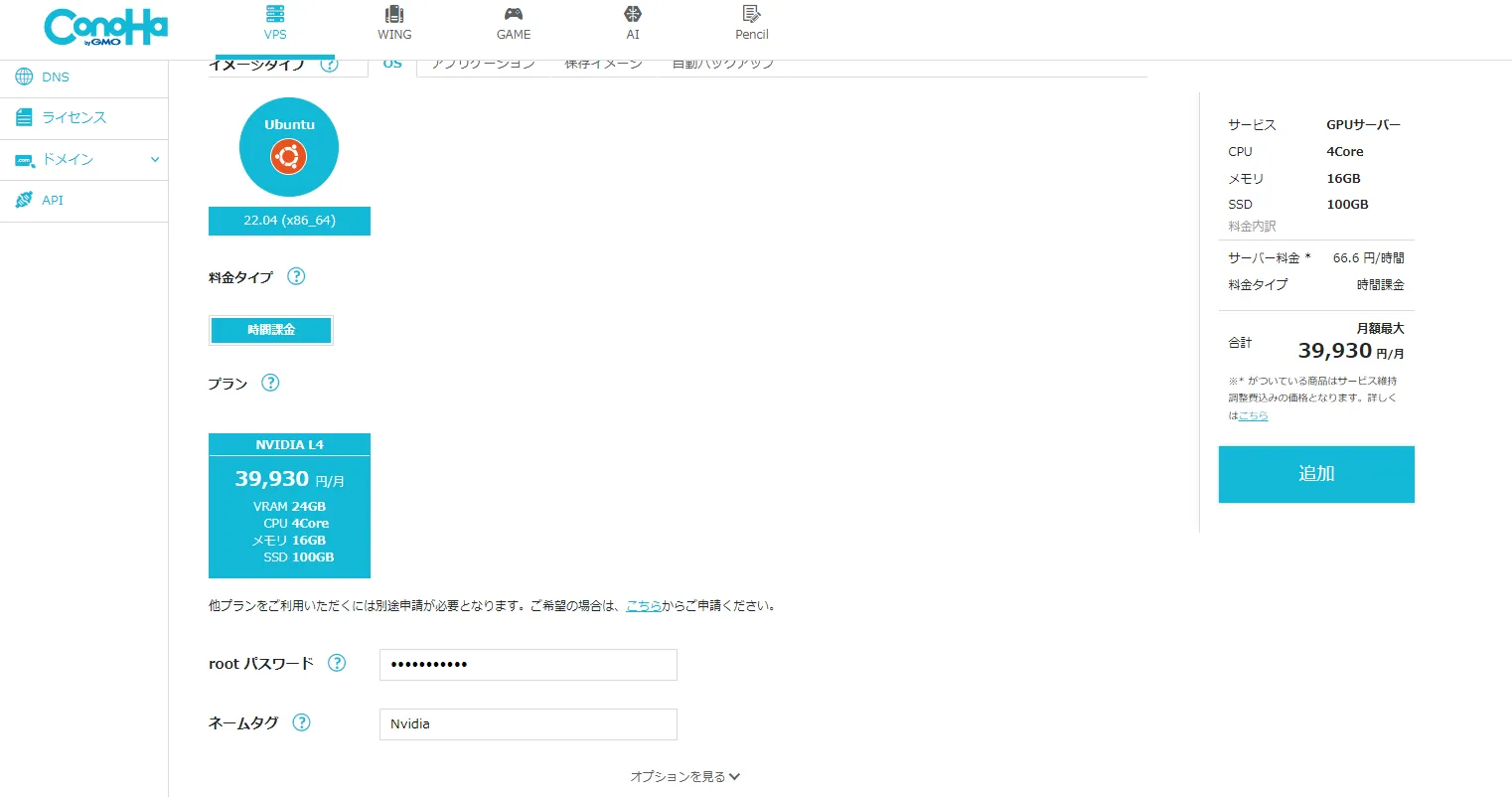Select the Ubuntu OS image
The height and width of the screenshot is (797, 1512).
pos(289,147)
